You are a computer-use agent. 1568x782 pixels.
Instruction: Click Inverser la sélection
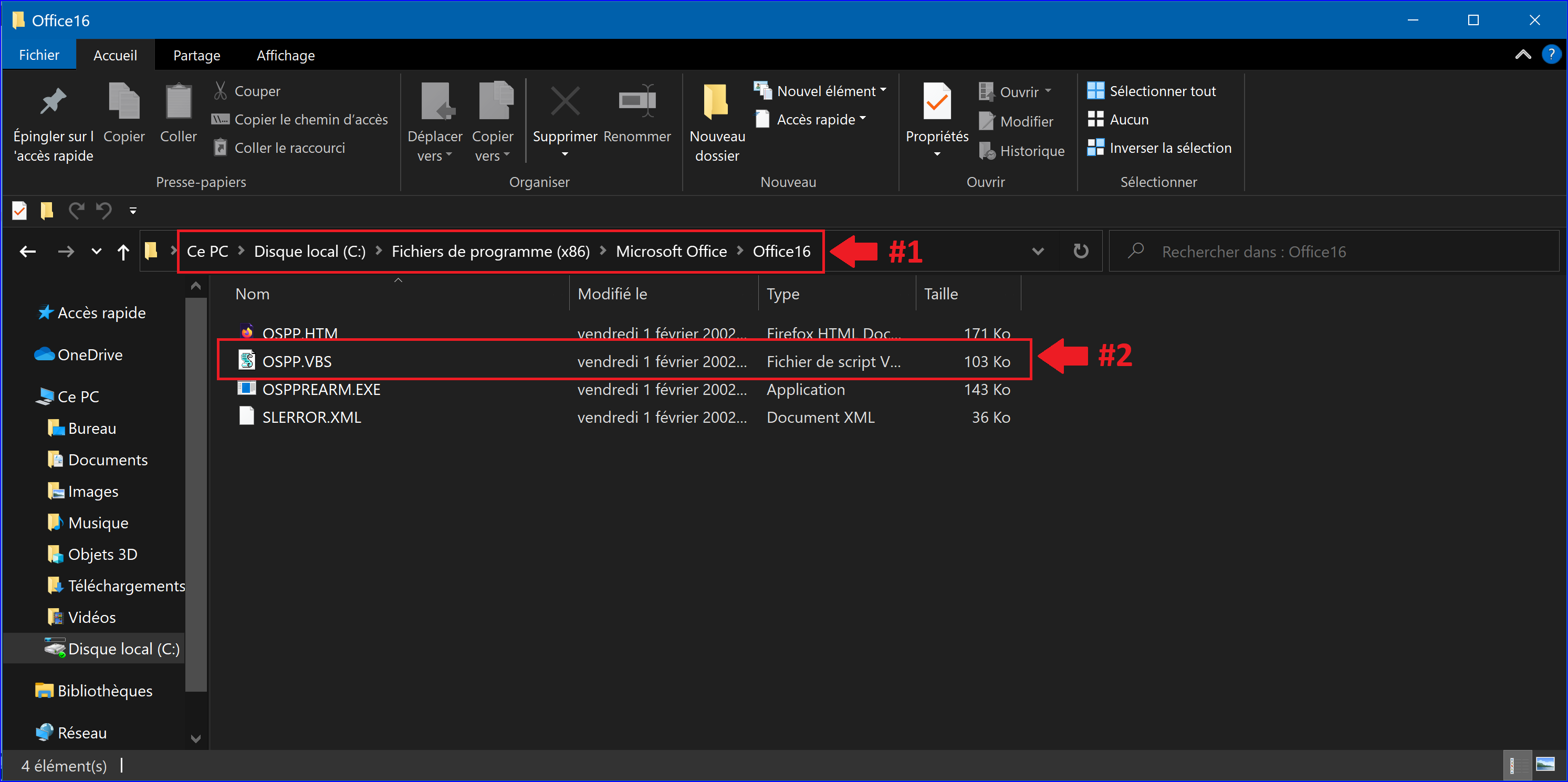(x=1159, y=148)
